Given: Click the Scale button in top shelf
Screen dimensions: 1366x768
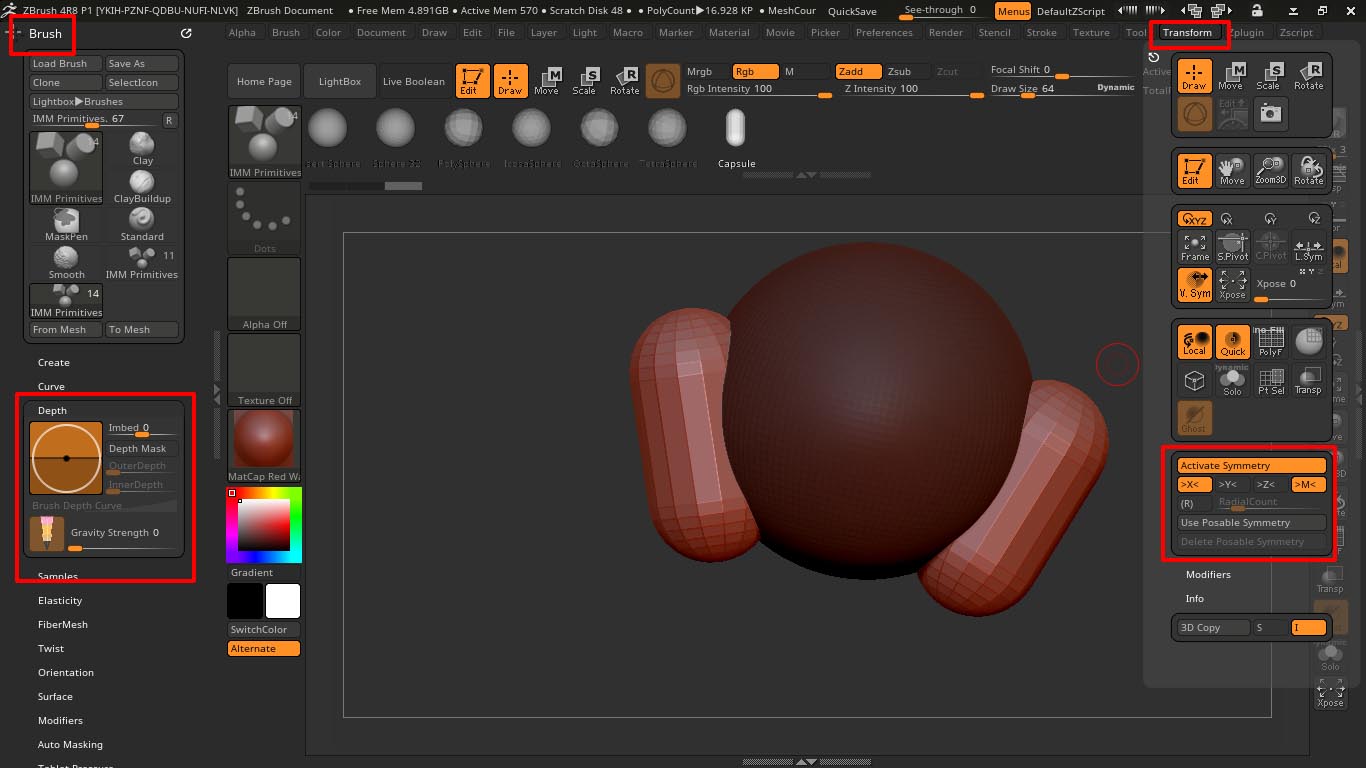Looking at the screenshot, I should [584, 81].
